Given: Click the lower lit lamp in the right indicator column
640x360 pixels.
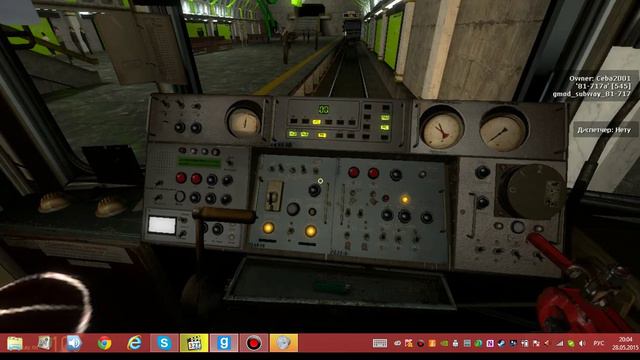Looking at the screenshot, I should click(x=385, y=128).
